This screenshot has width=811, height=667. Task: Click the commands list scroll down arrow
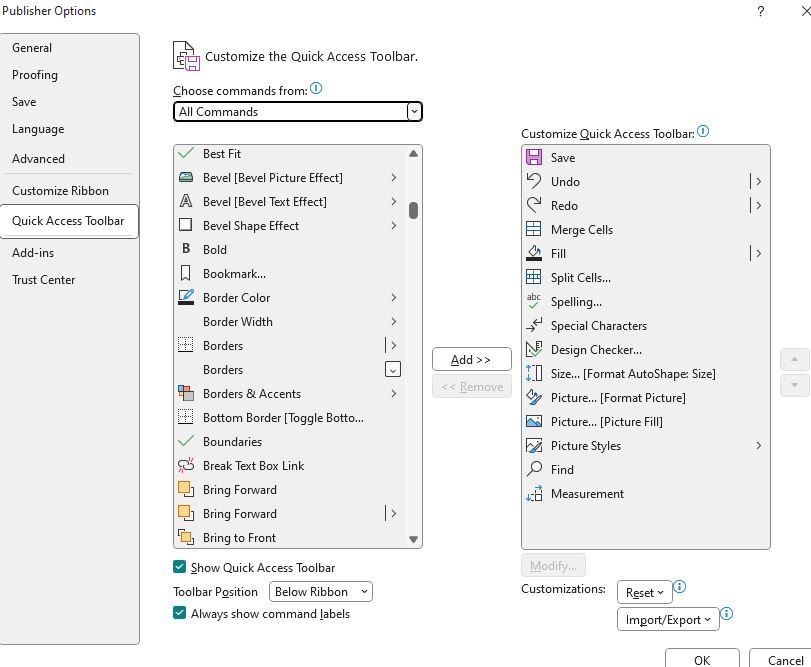[x=413, y=539]
